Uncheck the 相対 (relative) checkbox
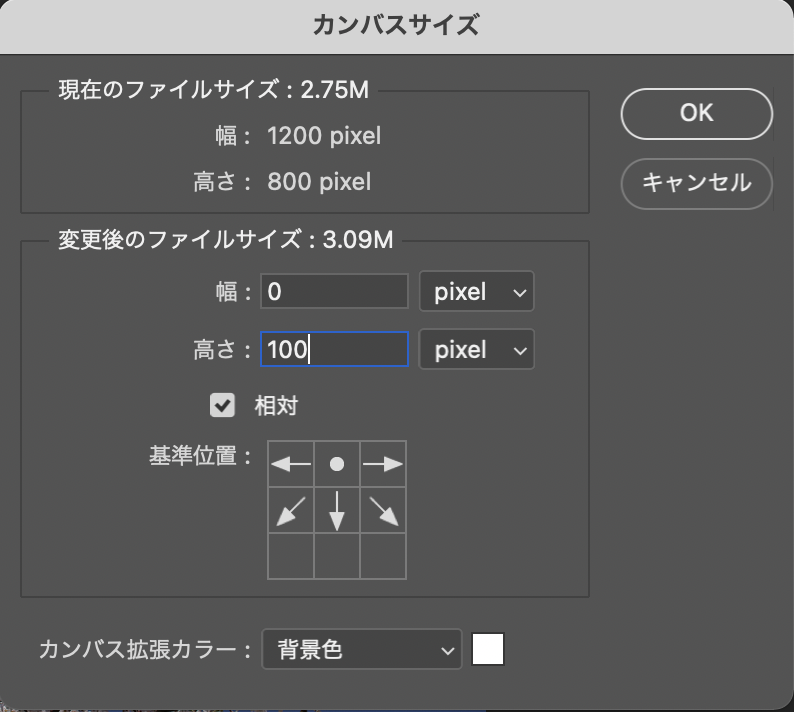Viewport: 794px width, 712px height. (222, 405)
